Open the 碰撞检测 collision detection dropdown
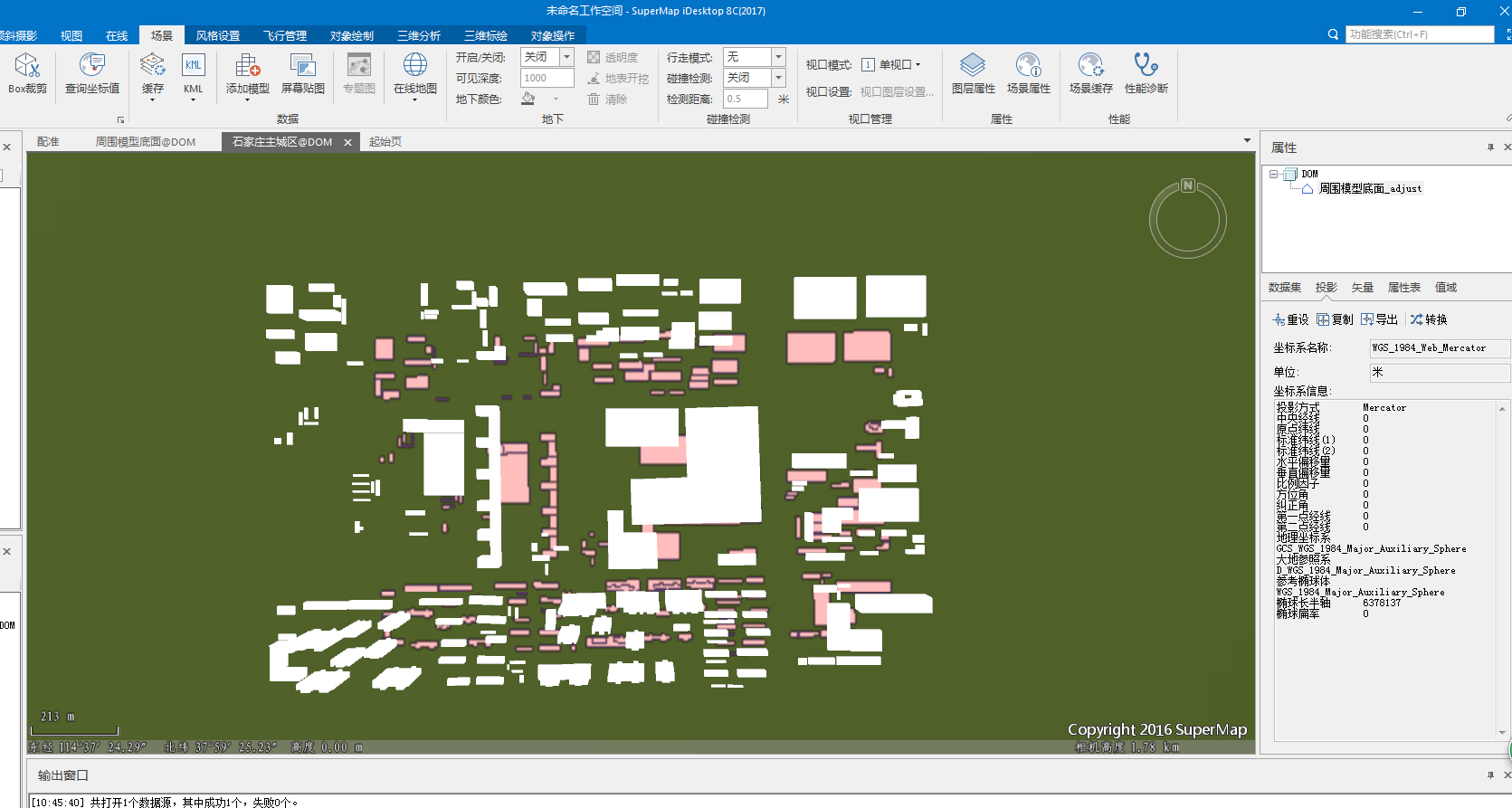Screen dimensions: 1512x808 pos(778,78)
